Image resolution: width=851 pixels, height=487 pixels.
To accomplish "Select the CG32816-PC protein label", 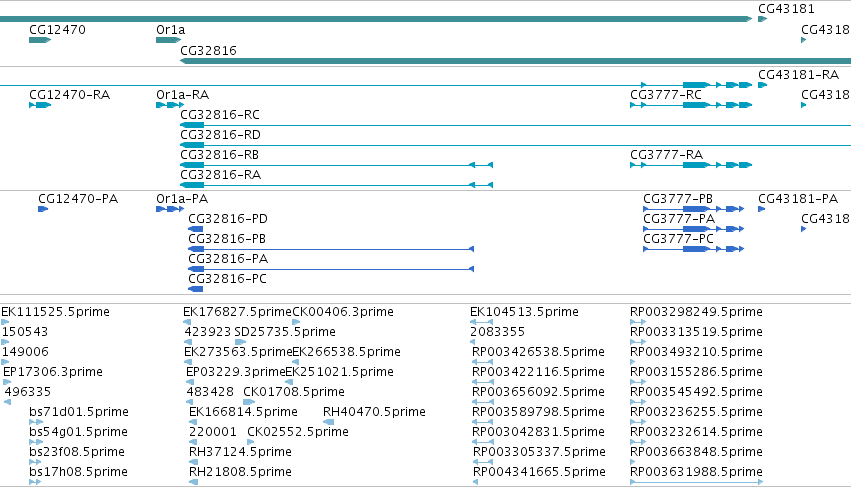I will [227, 279].
